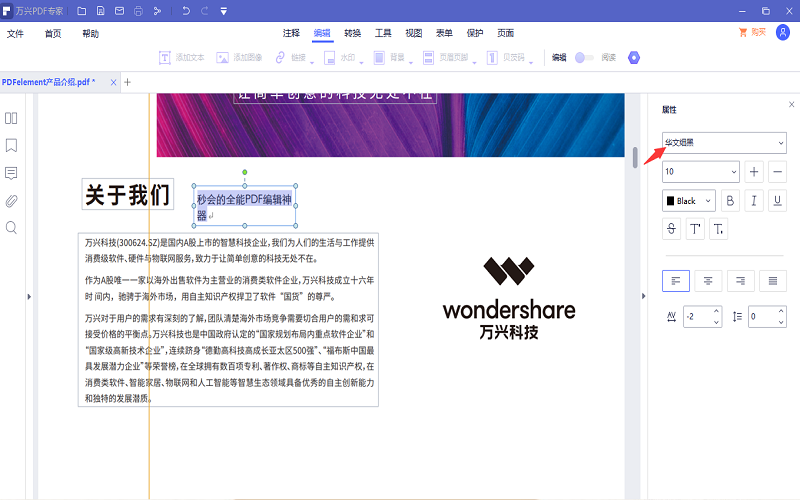Apply italic formatting in properties panel
The image size is (800, 500).
(754, 200)
